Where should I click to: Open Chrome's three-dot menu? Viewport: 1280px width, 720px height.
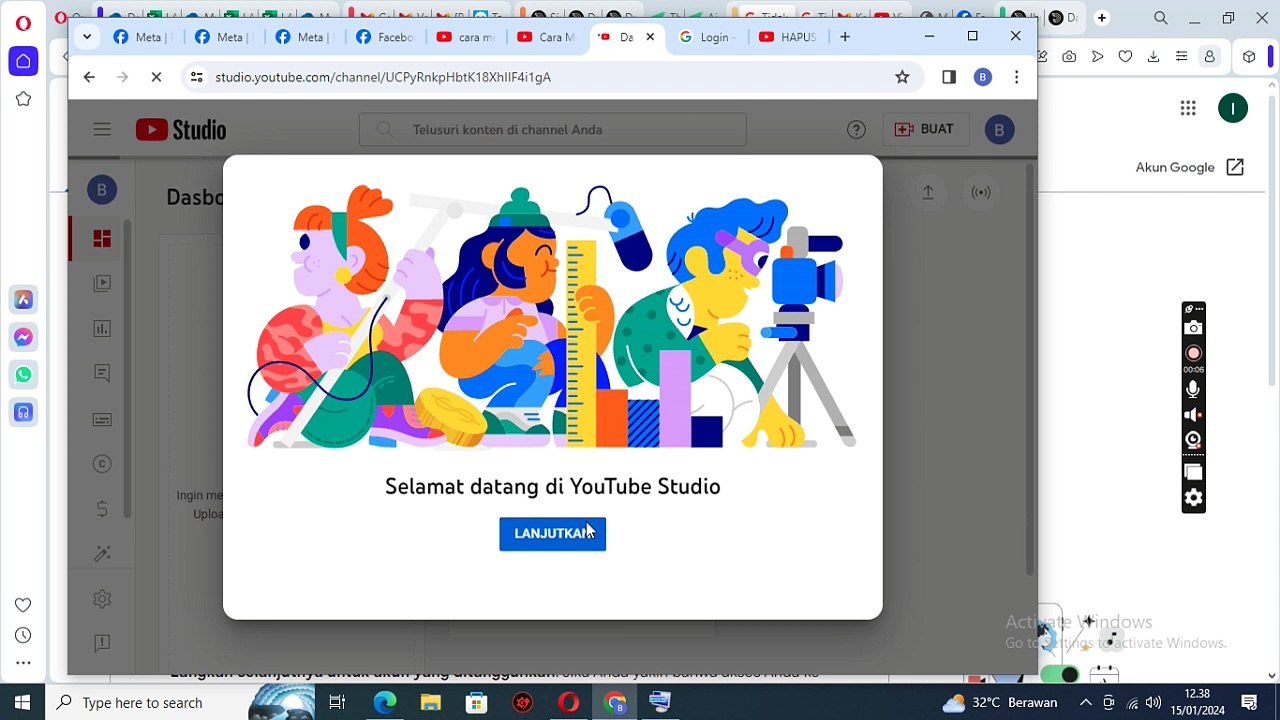(x=1016, y=77)
